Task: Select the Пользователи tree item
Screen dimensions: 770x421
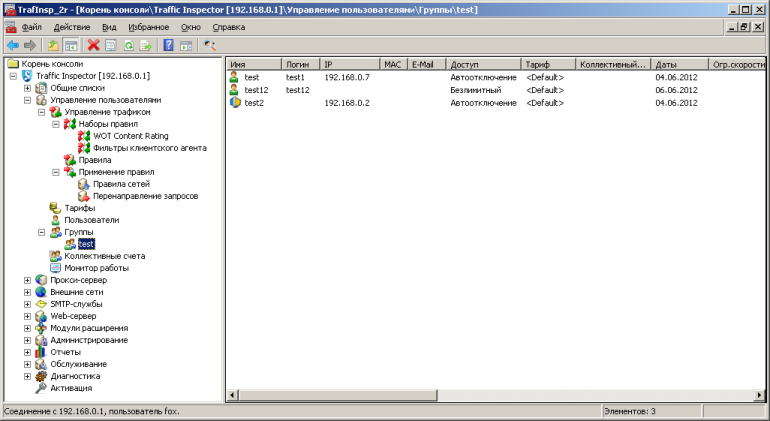Action: 92,220
